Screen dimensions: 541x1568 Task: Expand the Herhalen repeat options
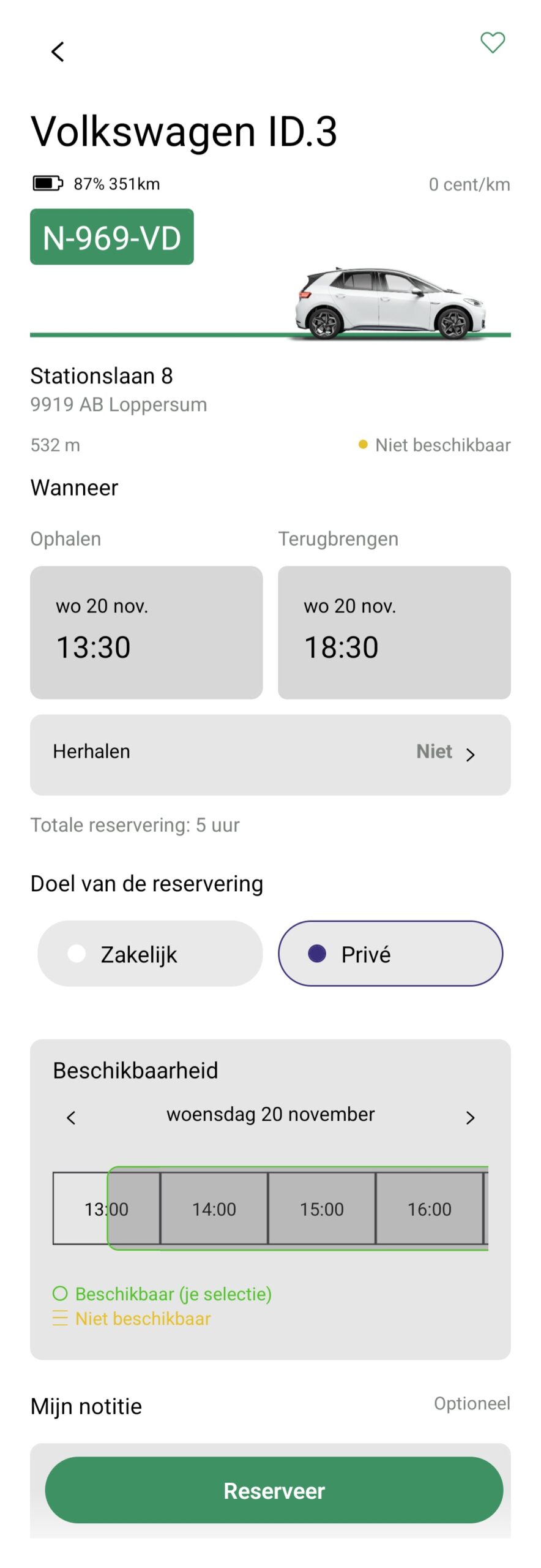point(270,755)
